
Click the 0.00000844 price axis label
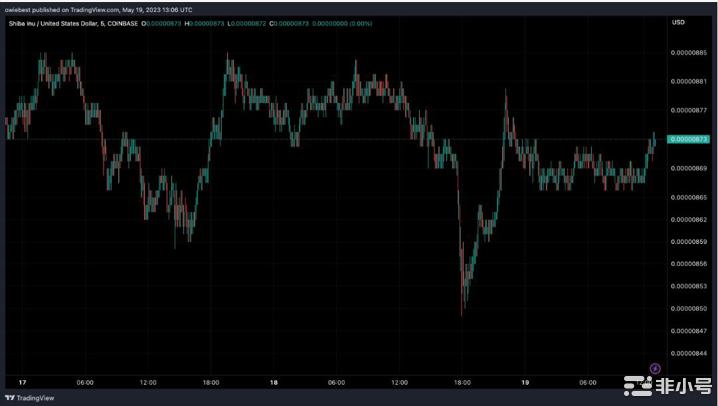(x=688, y=352)
